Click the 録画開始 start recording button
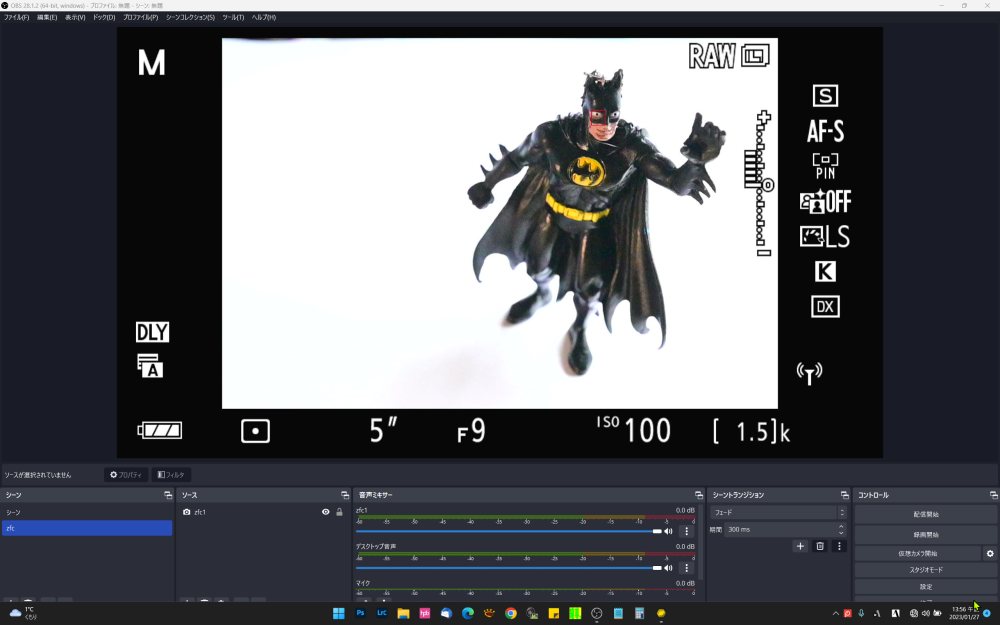The image size is (1000, 625). (926, 534)
